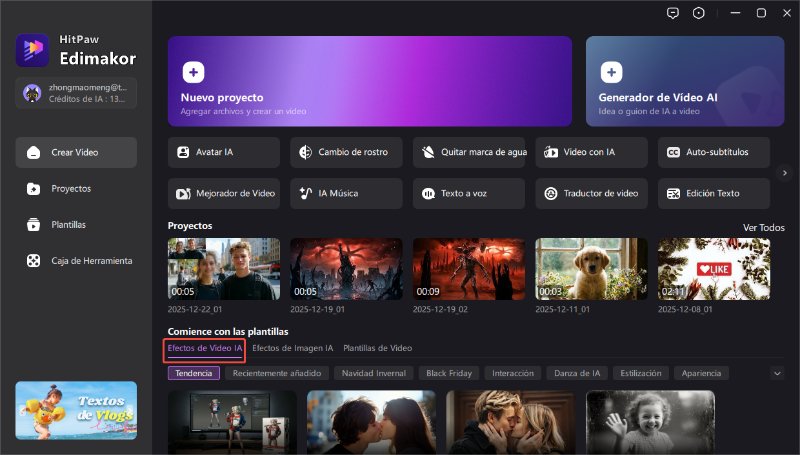800x455 pixels.
Task: Click the Créditos de IA account text
Action: [x=87, y=99]
